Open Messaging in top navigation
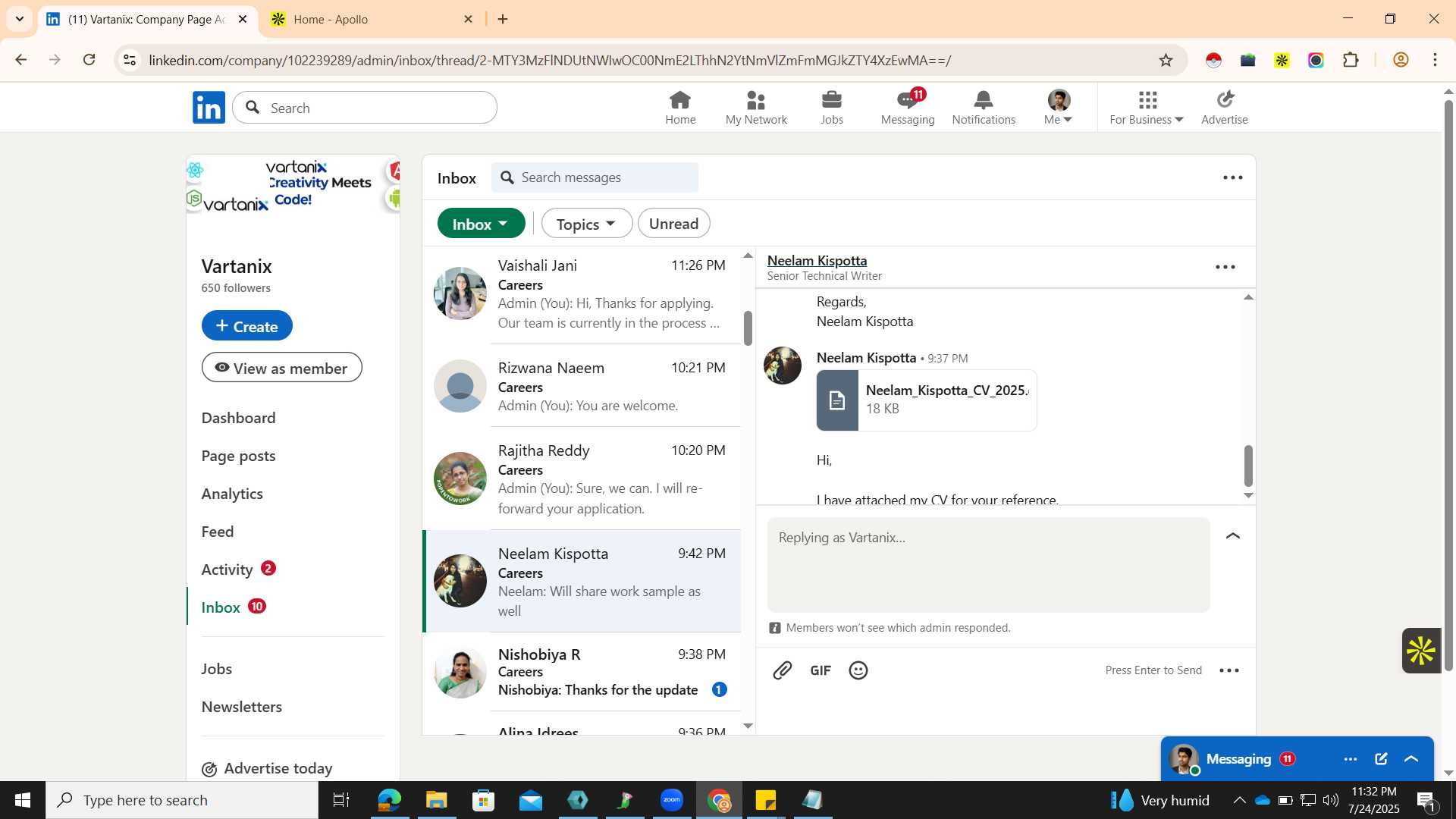The width and height of the screenshot is (1456, 819). tap(908, 108)
